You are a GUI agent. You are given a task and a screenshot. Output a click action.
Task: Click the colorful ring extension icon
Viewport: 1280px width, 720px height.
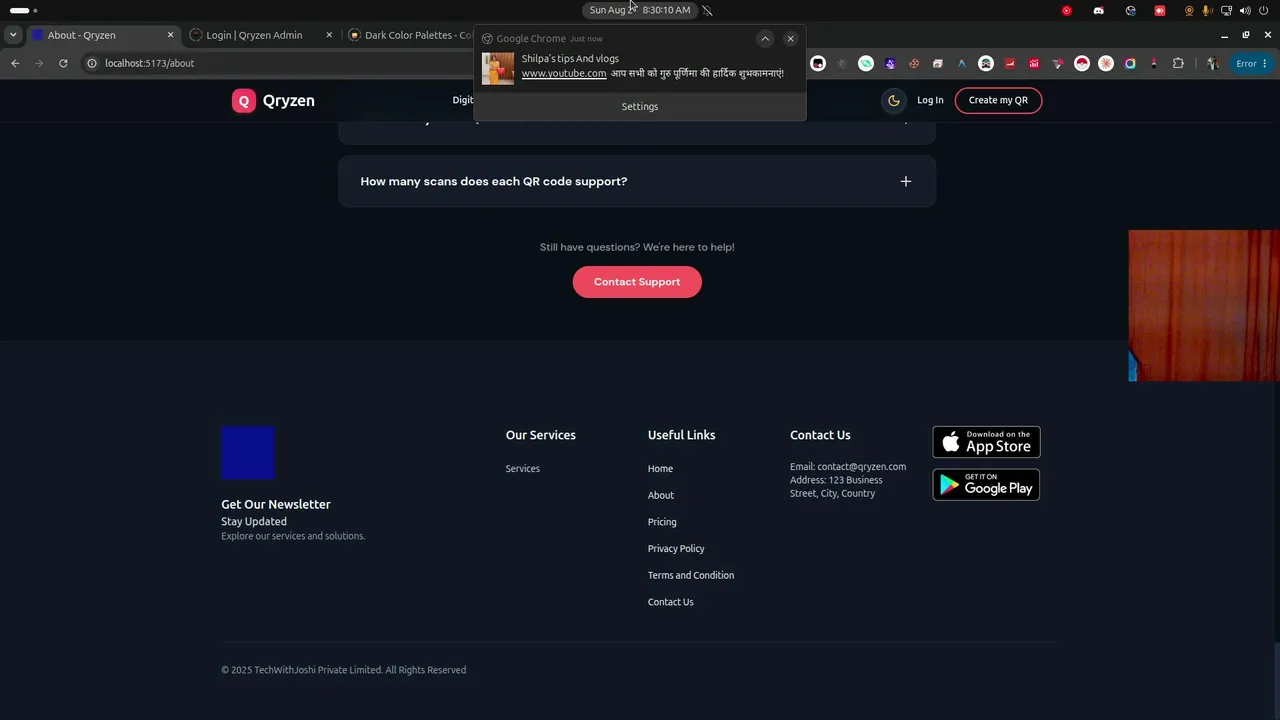tap(1130, 63)
